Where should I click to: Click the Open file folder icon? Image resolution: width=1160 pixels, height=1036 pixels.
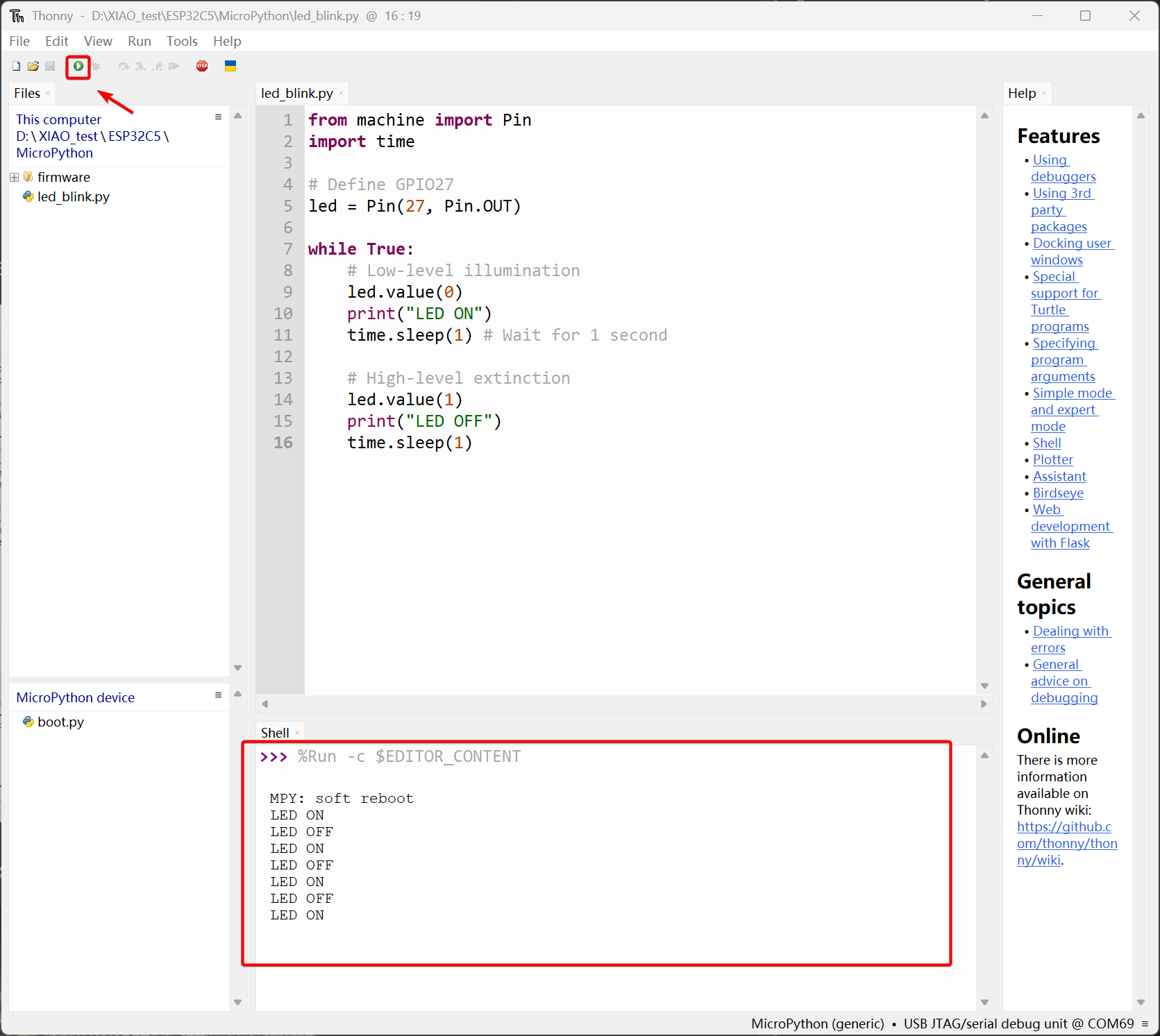pos(33,66)
